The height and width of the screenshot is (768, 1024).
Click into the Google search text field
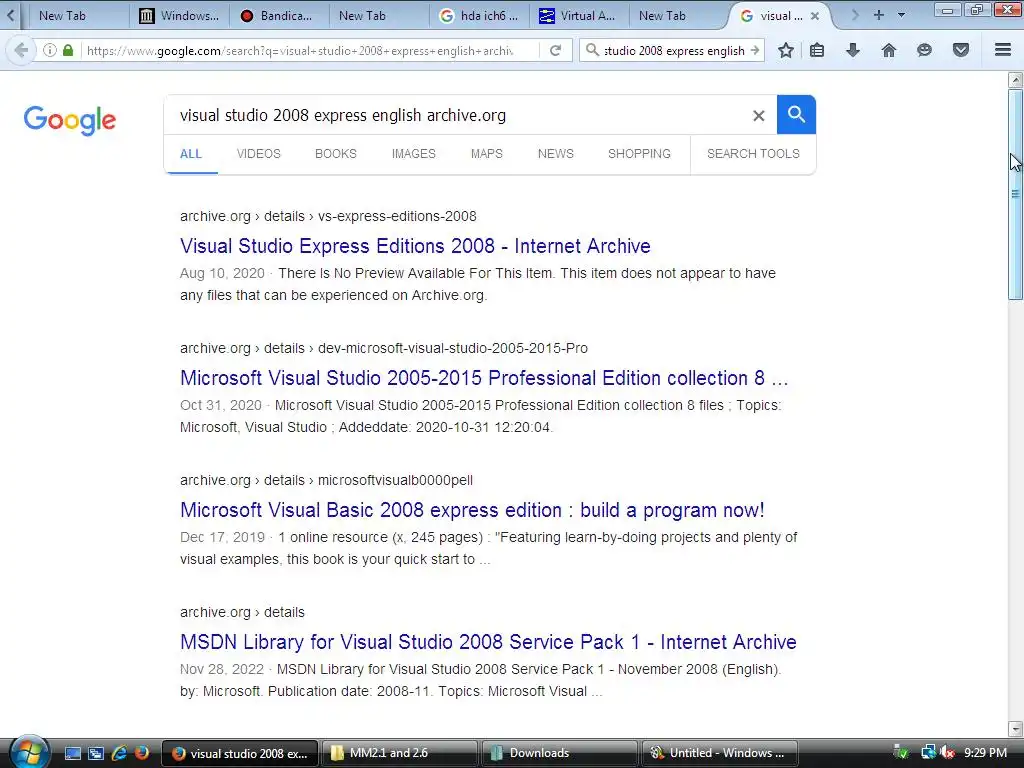pyautogui.click(x=457, y=116)
